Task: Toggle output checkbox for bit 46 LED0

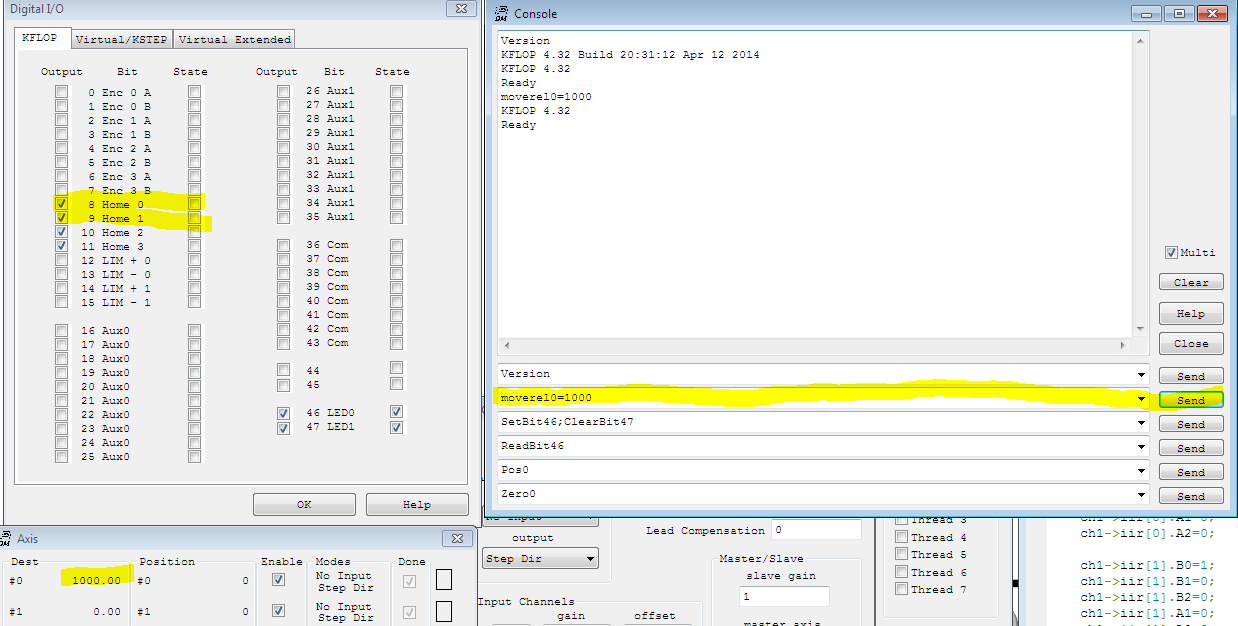Action: [x=284, y=412]
